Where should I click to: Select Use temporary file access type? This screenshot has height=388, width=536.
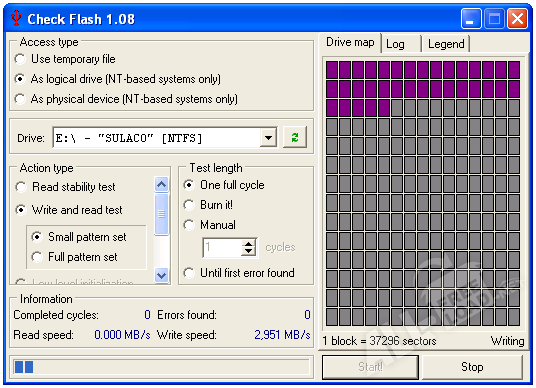(x=65, y=59)
